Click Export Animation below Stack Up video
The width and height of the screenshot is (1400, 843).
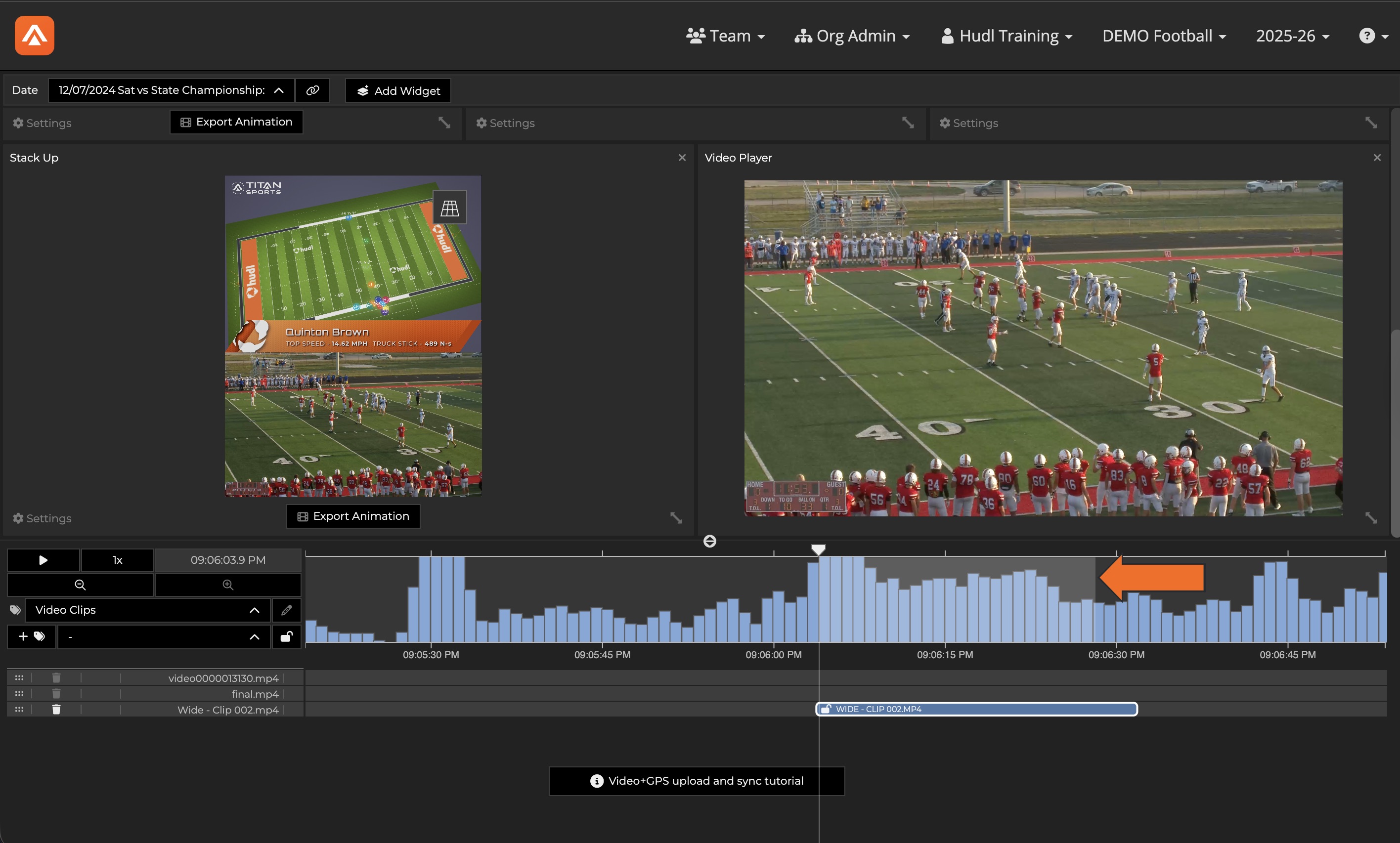pos(353,516)
